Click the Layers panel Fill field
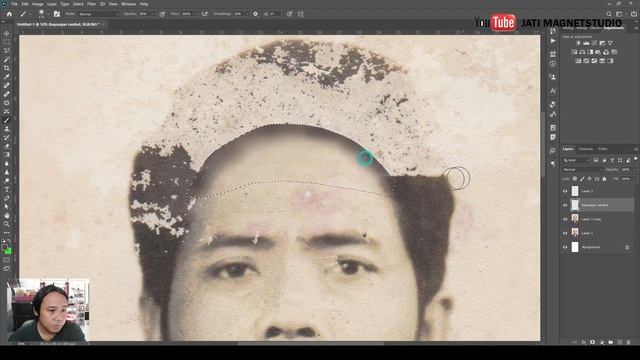The height and width of the screenshot is (360, 640). (x=626, y=179)
